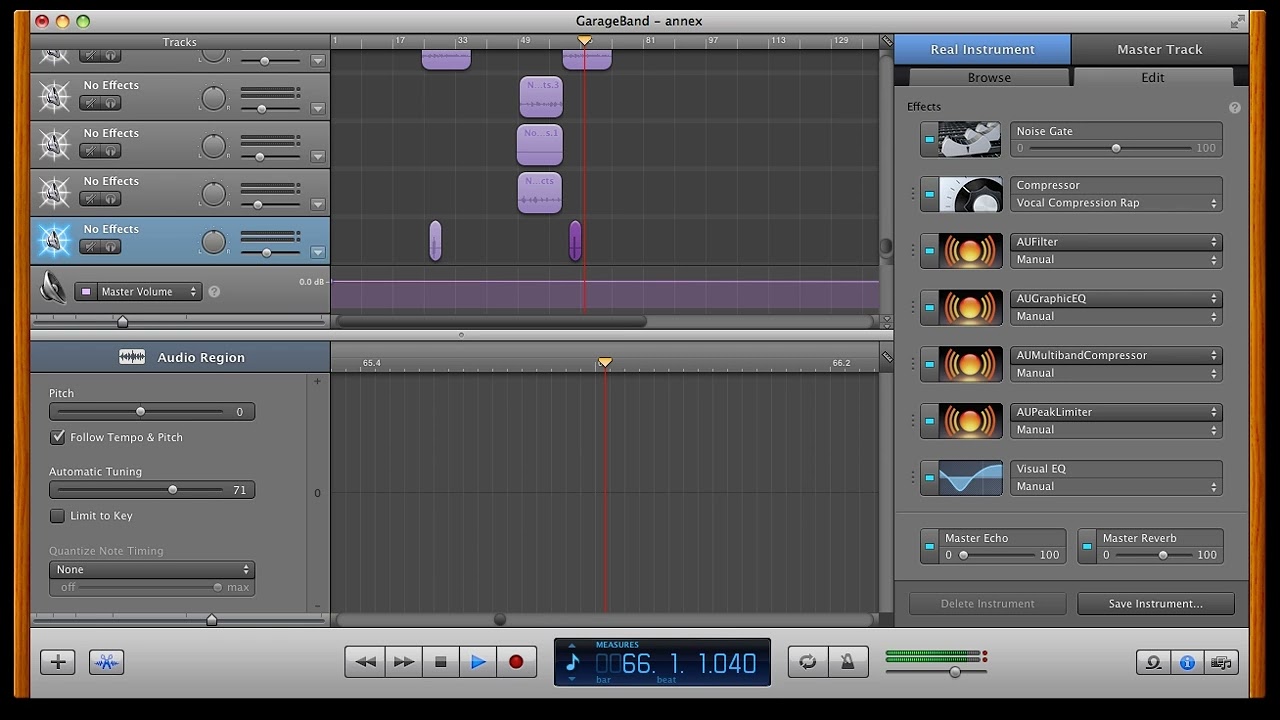
Task: Click the LCD measures time display
Action: (x=676, y=663)
